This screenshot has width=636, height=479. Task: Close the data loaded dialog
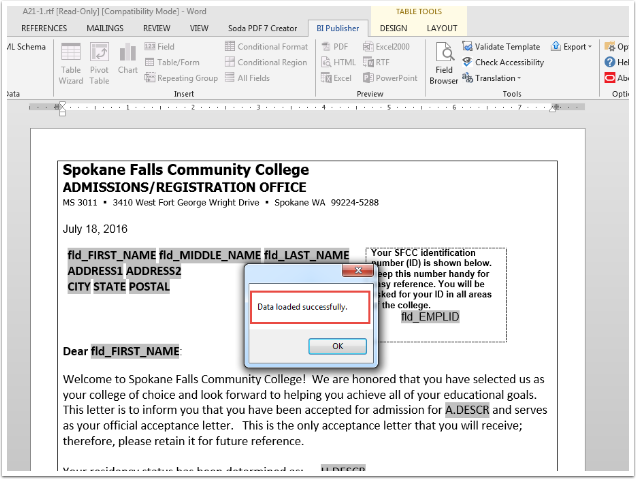(x=358, y=271)
